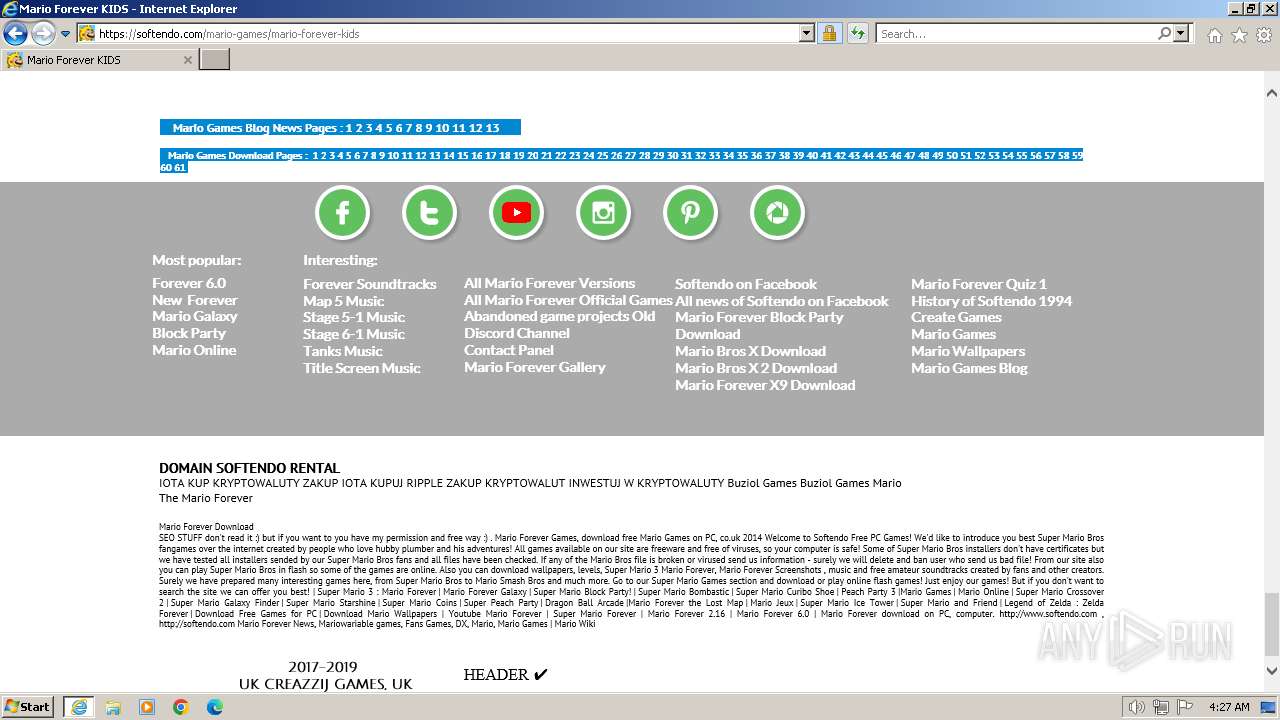Screen dimensions: 1280x720
Task: Go back with the browser Back arrow
Action: [x=15, y=33]
